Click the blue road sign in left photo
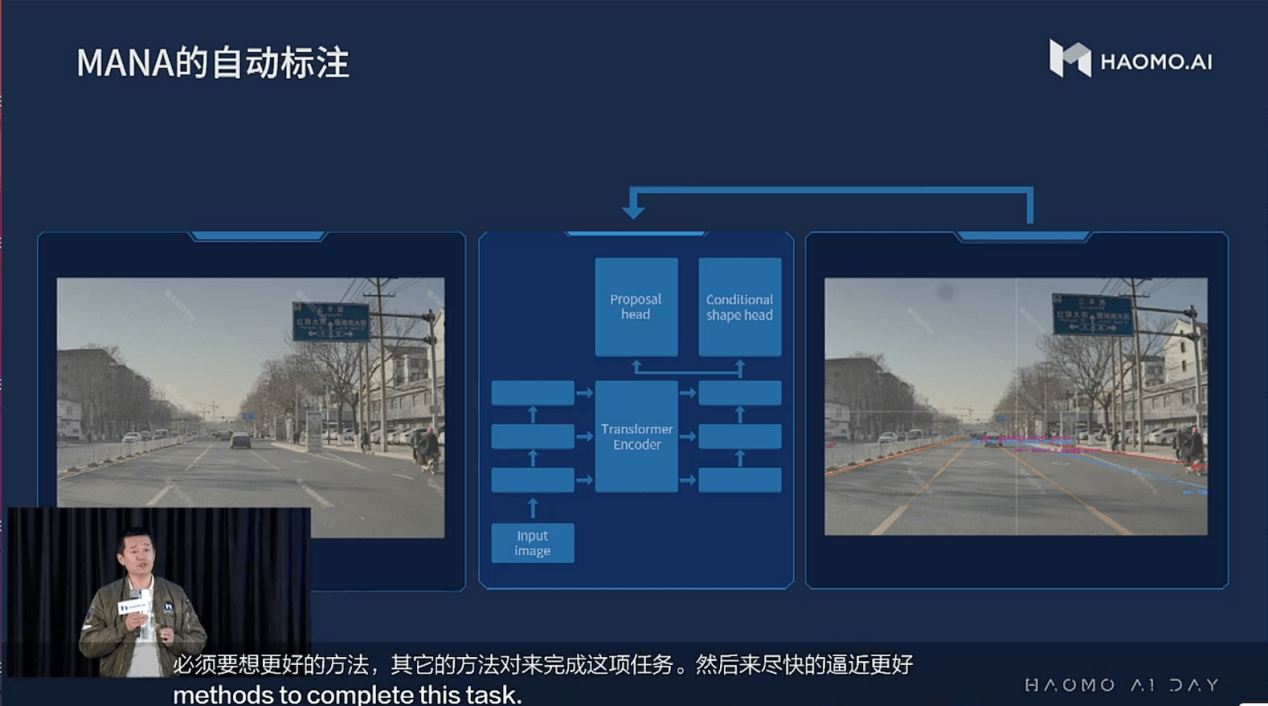The width and height of the screenshot is (1268, 706). point(331,321)
